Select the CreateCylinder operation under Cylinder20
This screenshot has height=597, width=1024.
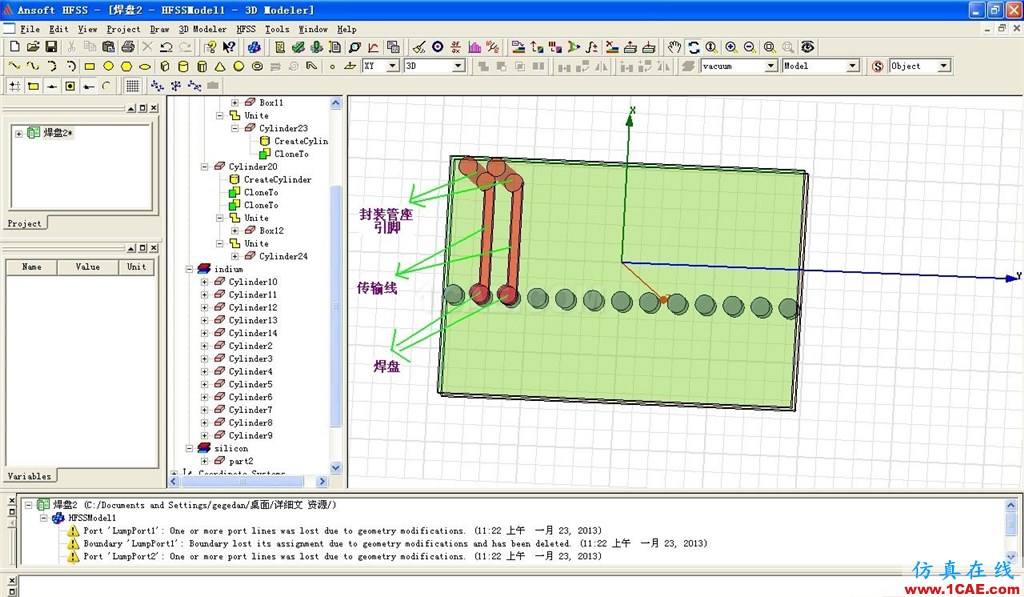point(278,180)
